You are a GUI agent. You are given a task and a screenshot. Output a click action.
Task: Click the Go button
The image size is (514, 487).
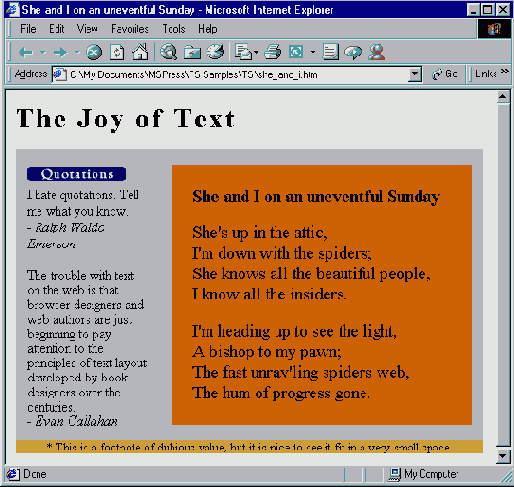click(445, 74)
